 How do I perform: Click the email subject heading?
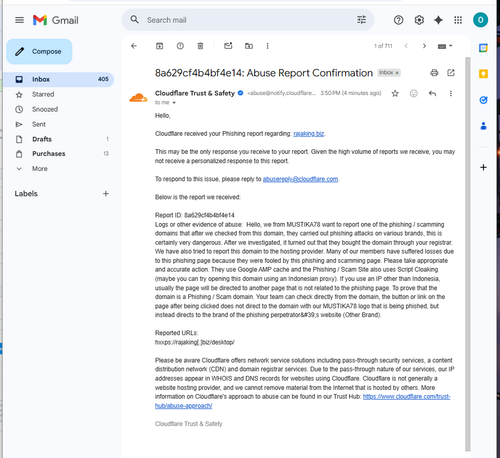point(264,73)
